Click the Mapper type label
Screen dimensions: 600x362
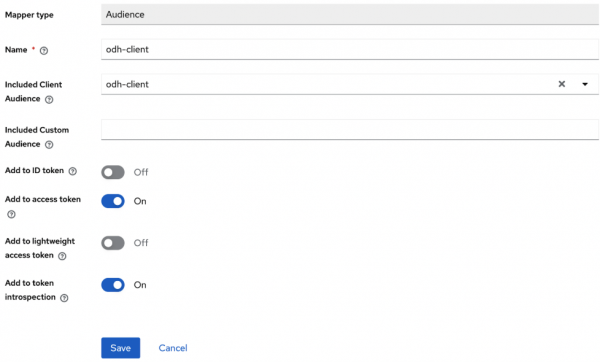click(29, 15)
